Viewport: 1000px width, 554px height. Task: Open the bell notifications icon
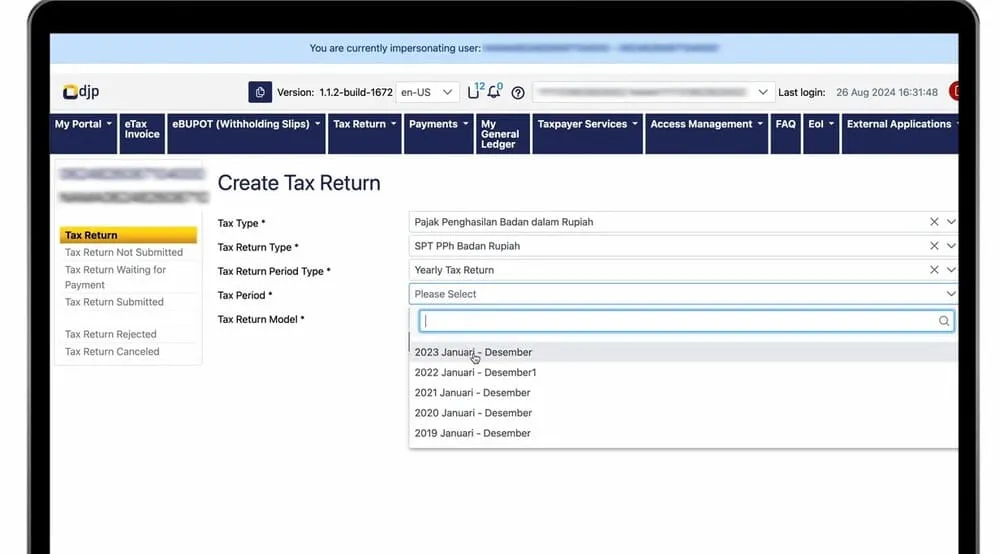coord(494,92)
